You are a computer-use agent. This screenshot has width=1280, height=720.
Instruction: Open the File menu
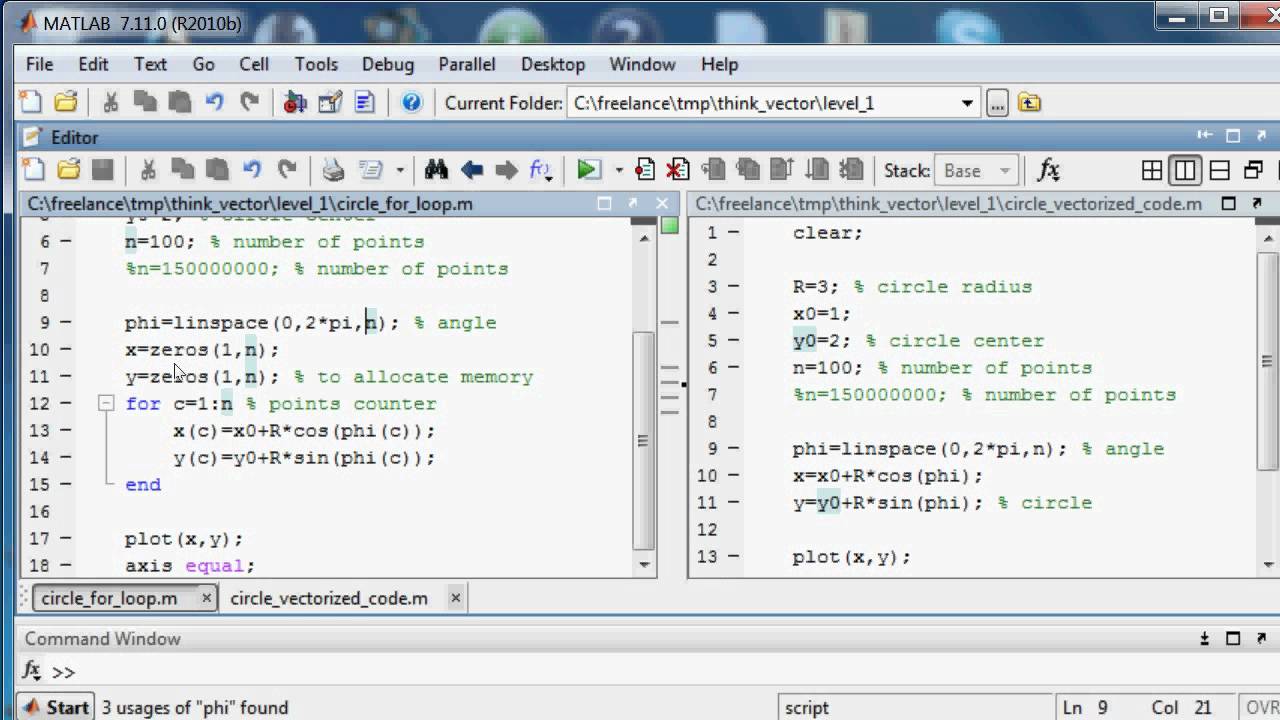click(39, 64)
